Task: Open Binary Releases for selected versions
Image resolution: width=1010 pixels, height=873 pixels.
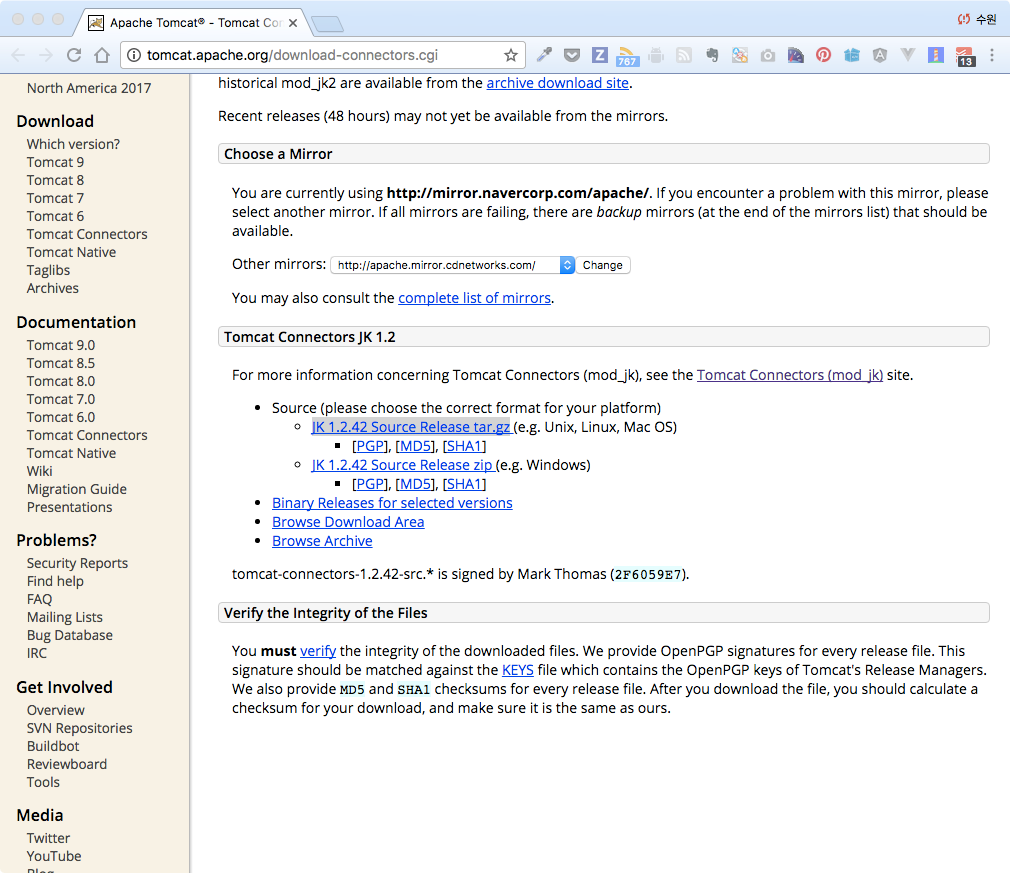Action: tap(392, 503)
